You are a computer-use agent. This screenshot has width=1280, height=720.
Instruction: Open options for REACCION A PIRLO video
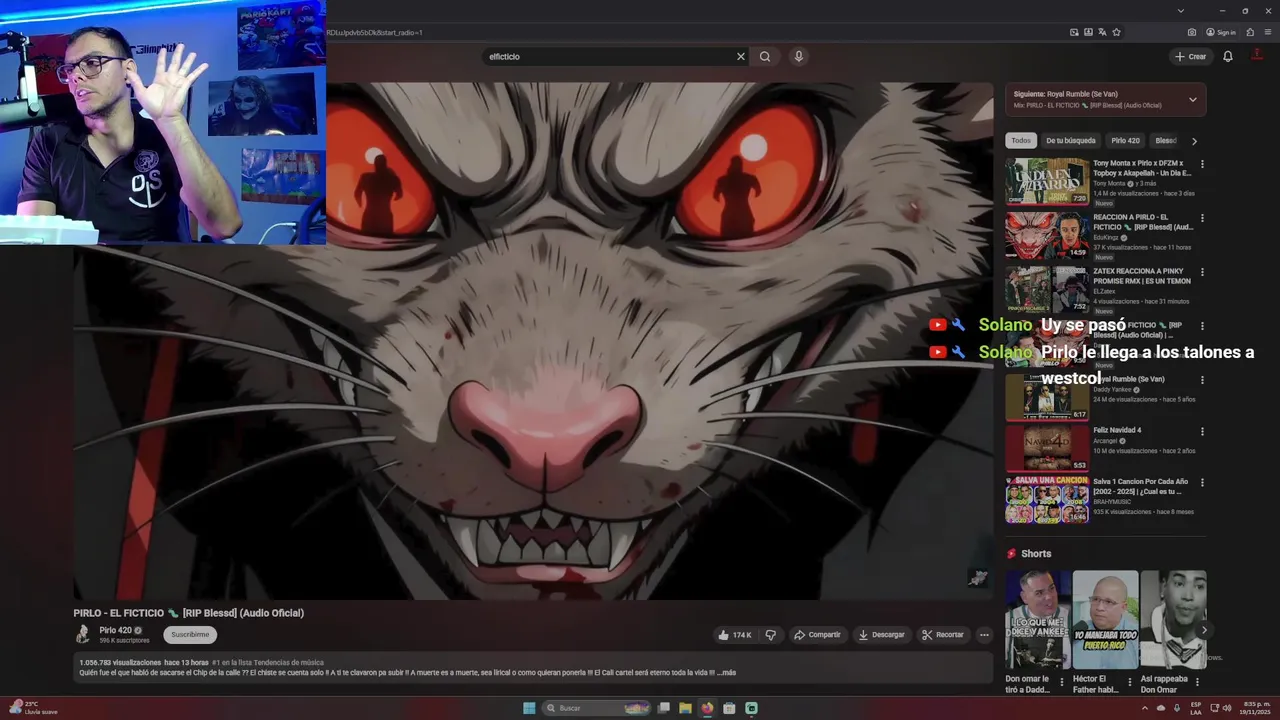click(1202, 218)
